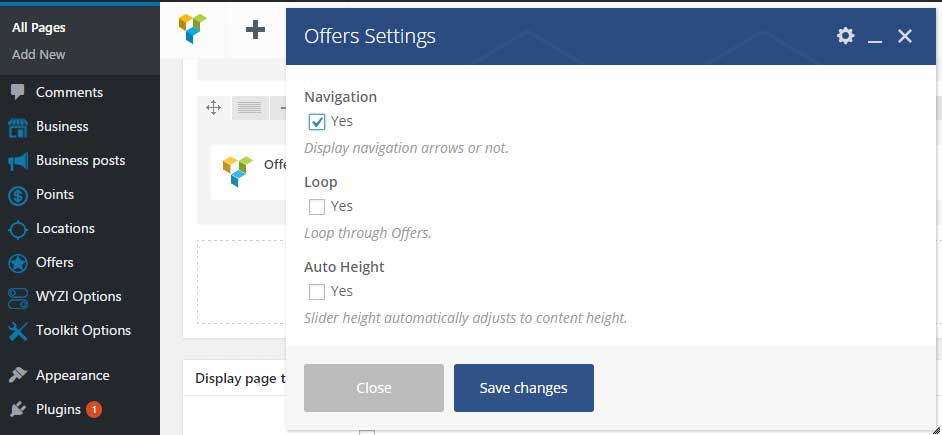942x435 pixels.
Task: Enable the Loop Yes checkbox
Action: point(317,207)
